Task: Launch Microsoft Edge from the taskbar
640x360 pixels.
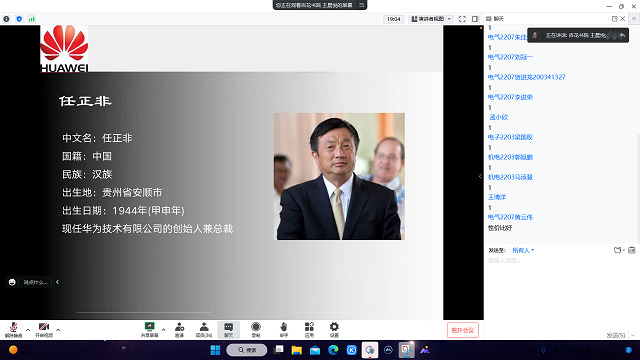Action: tap(333, 350)
